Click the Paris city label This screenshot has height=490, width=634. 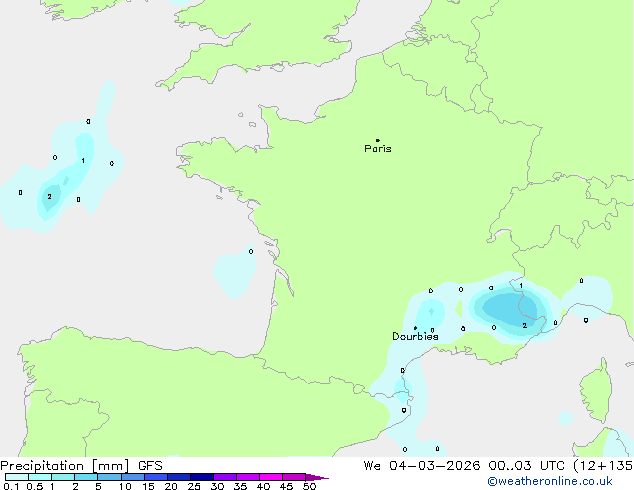378,149
